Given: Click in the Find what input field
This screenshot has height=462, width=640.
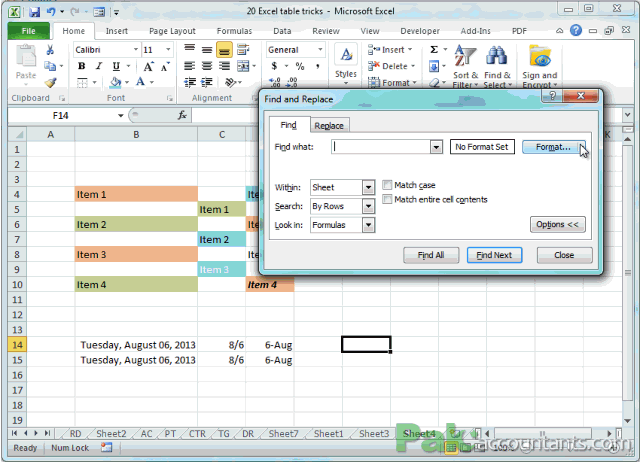Looking at the screenshot, I should click(381, 147).
